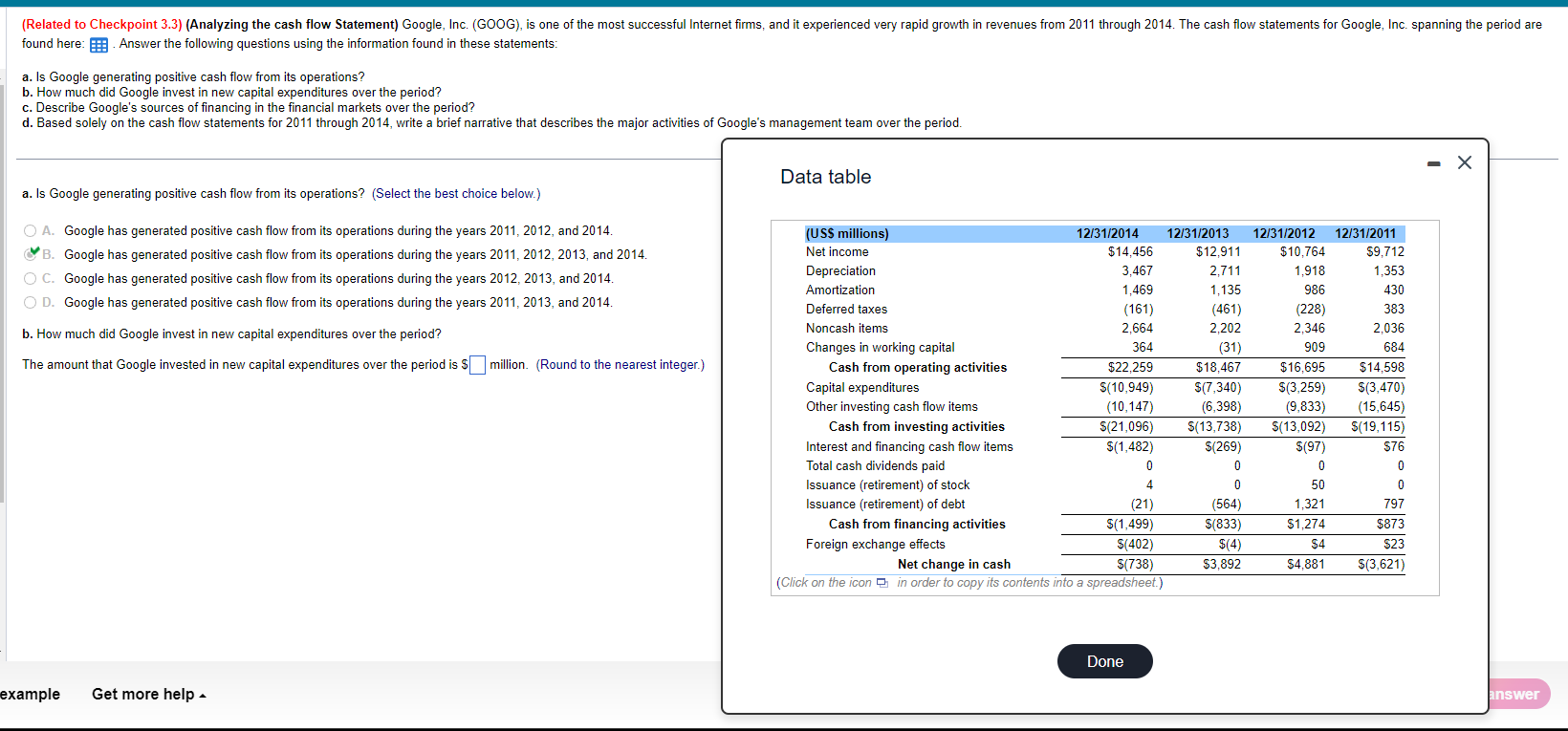Close the Data table dialog
The width and height of the screenshot is (1568, 731).
1465,162
